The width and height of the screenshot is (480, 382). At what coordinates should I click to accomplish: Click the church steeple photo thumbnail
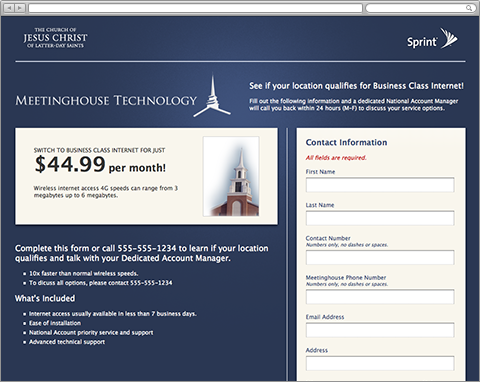pyautogui.click(x=231, y=176)
